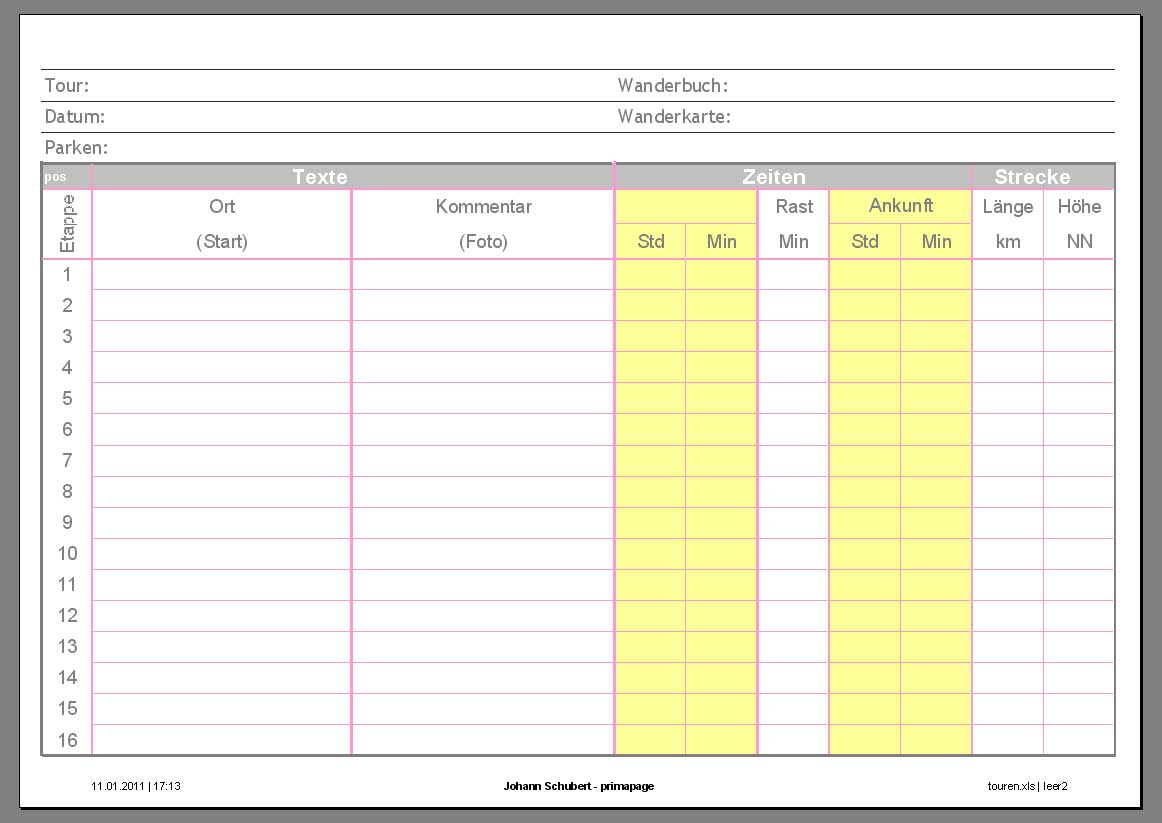Click 'Std' under Ankunft

(x=865, y=241)
